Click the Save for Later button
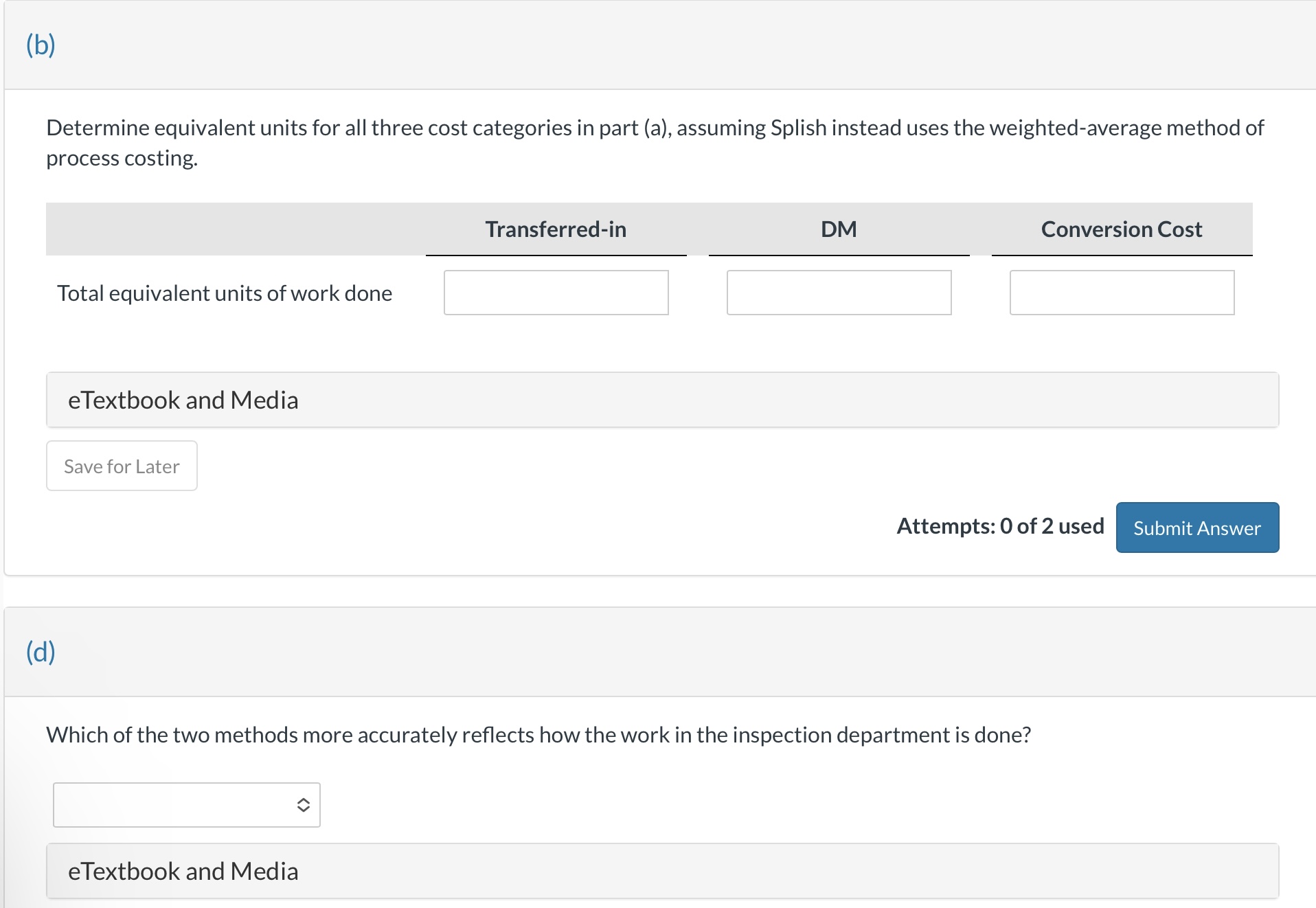This screenshot has height=908, width=1316. click(x=122, y=466)
